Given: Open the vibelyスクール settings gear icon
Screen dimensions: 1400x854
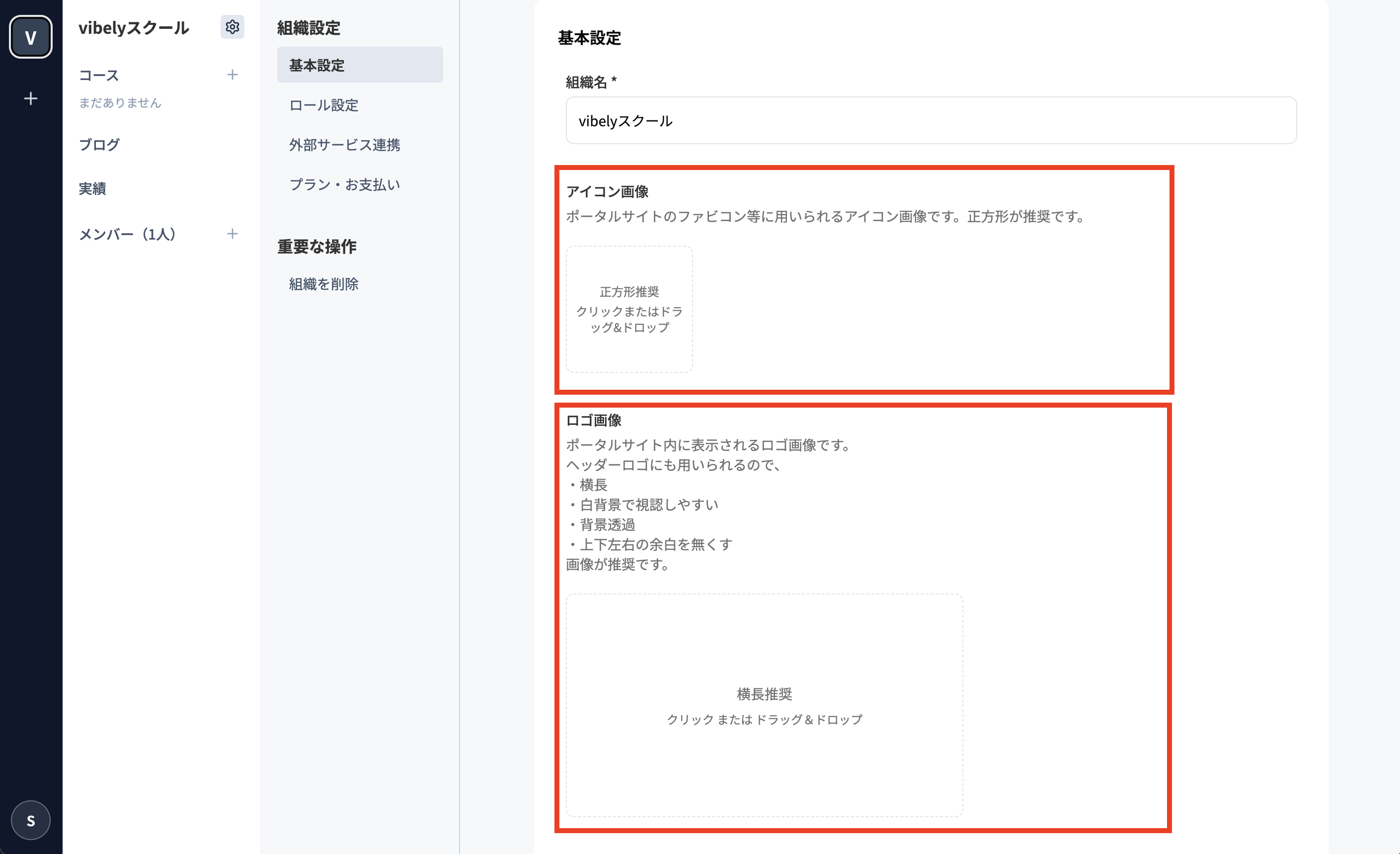Looking at the screenshot, I should click(232, 27).
